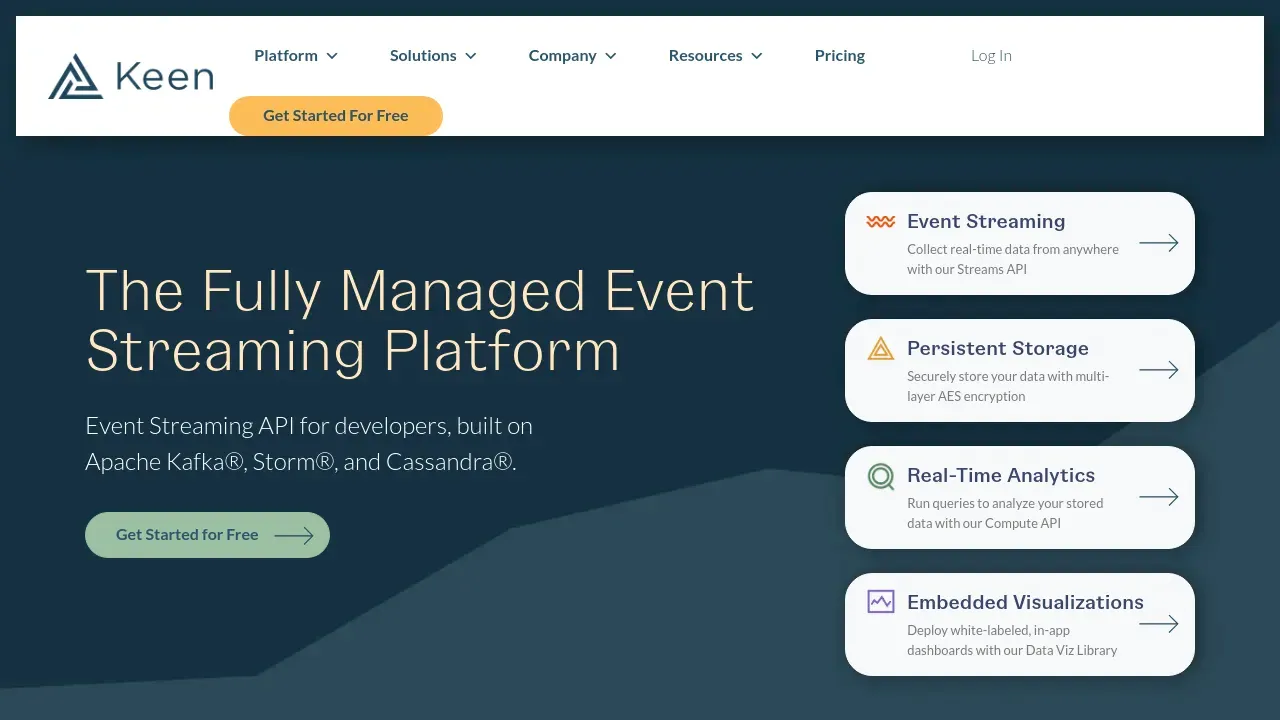The image size is (1280, 720).
Task: Click the Embedded Visualizations chart icon
Action: 881,602
